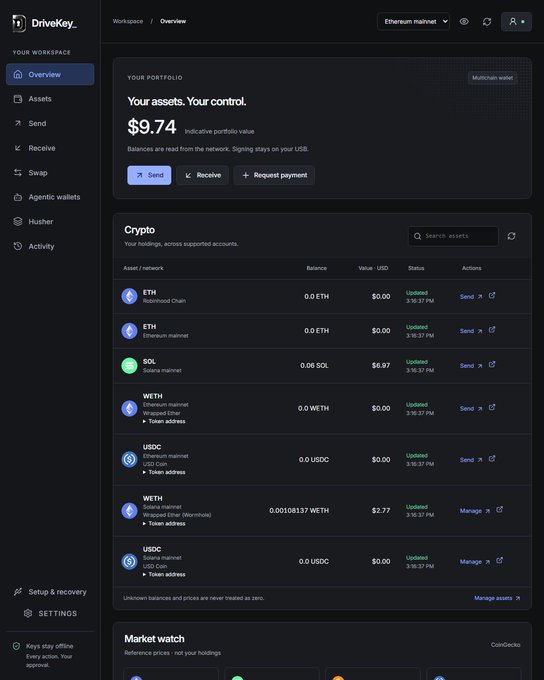Image resolution: width=544 pixels, height=680 pixels.
Task: Toggle balance visibility with the eye icon
Action: 464,21
